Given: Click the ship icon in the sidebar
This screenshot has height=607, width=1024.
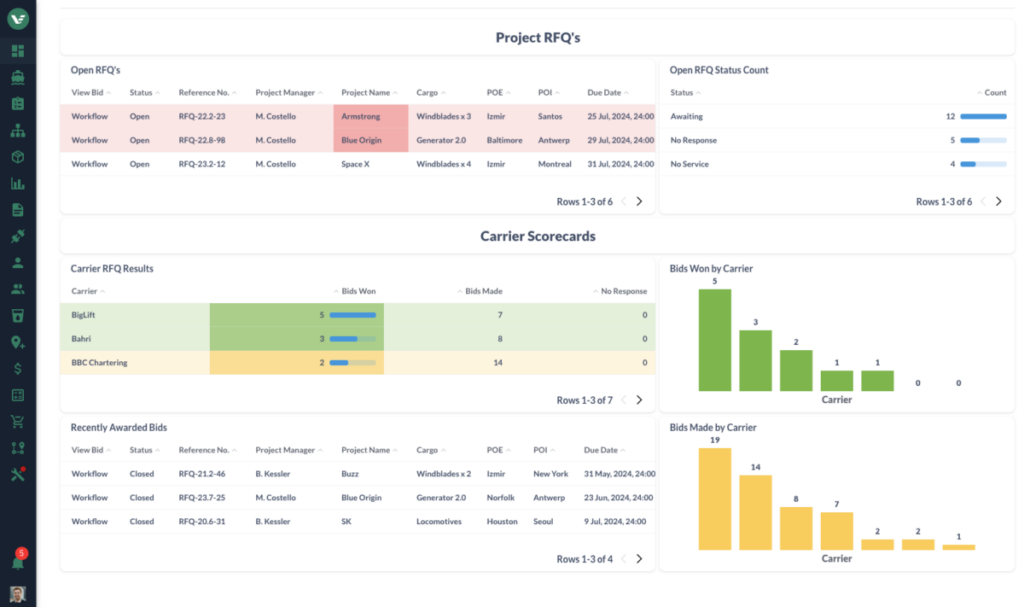Looking at the screenshot, I should coord(18,77).
